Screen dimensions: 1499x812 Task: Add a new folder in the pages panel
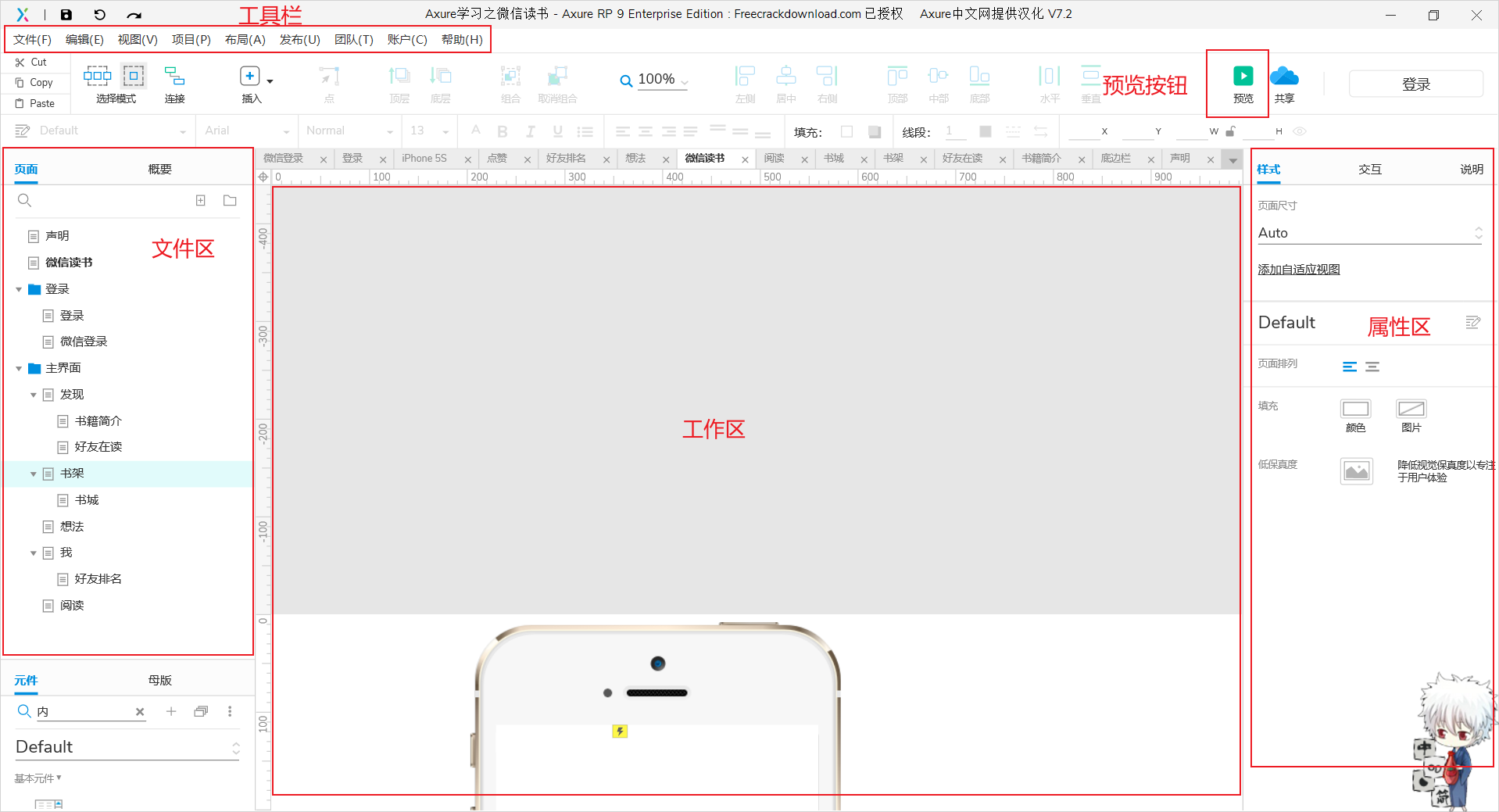click(x=230, y=201)
